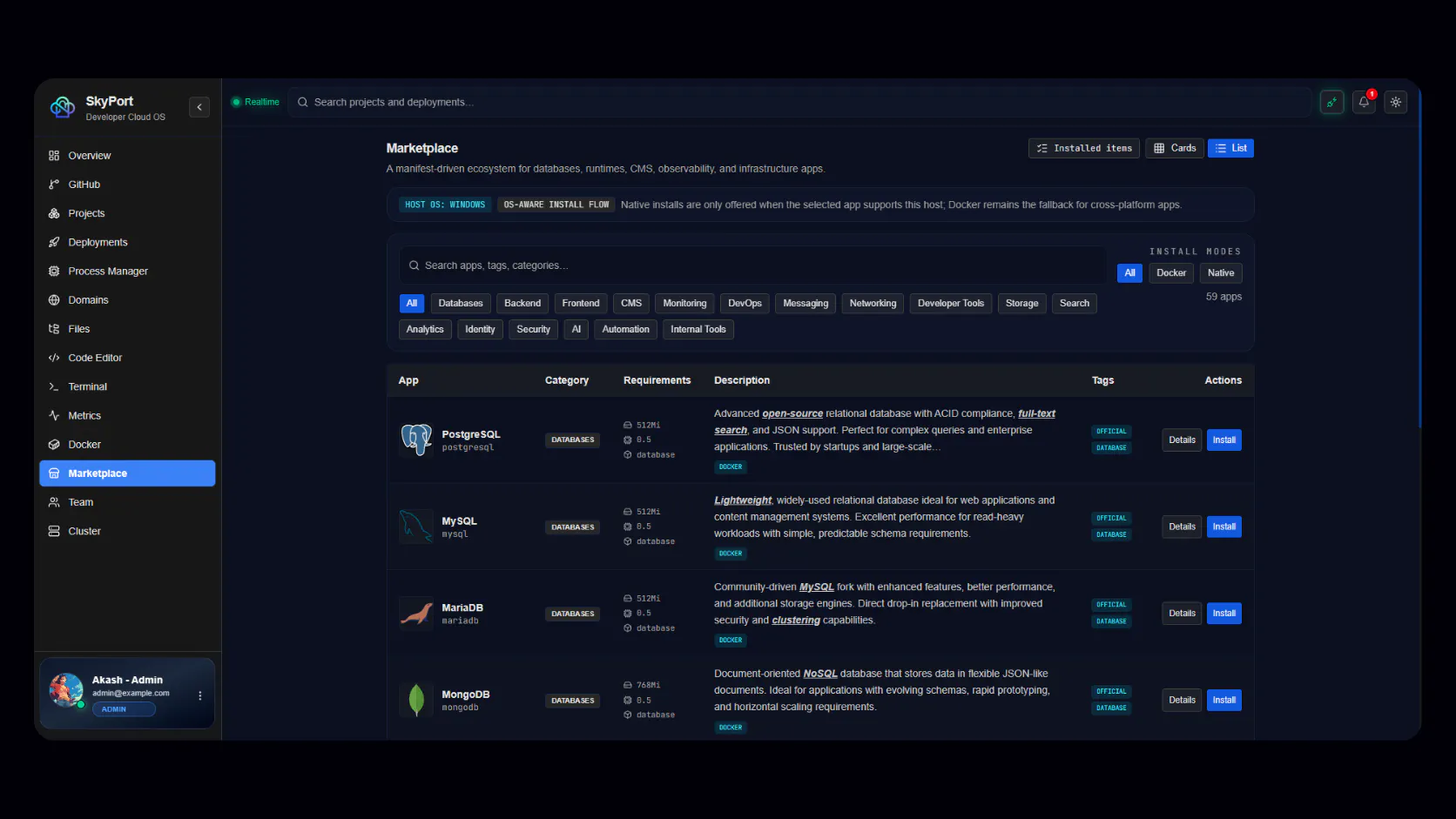Select the All install mode
Viewport: 1456px width, 819px height.
click(1129, 273)
